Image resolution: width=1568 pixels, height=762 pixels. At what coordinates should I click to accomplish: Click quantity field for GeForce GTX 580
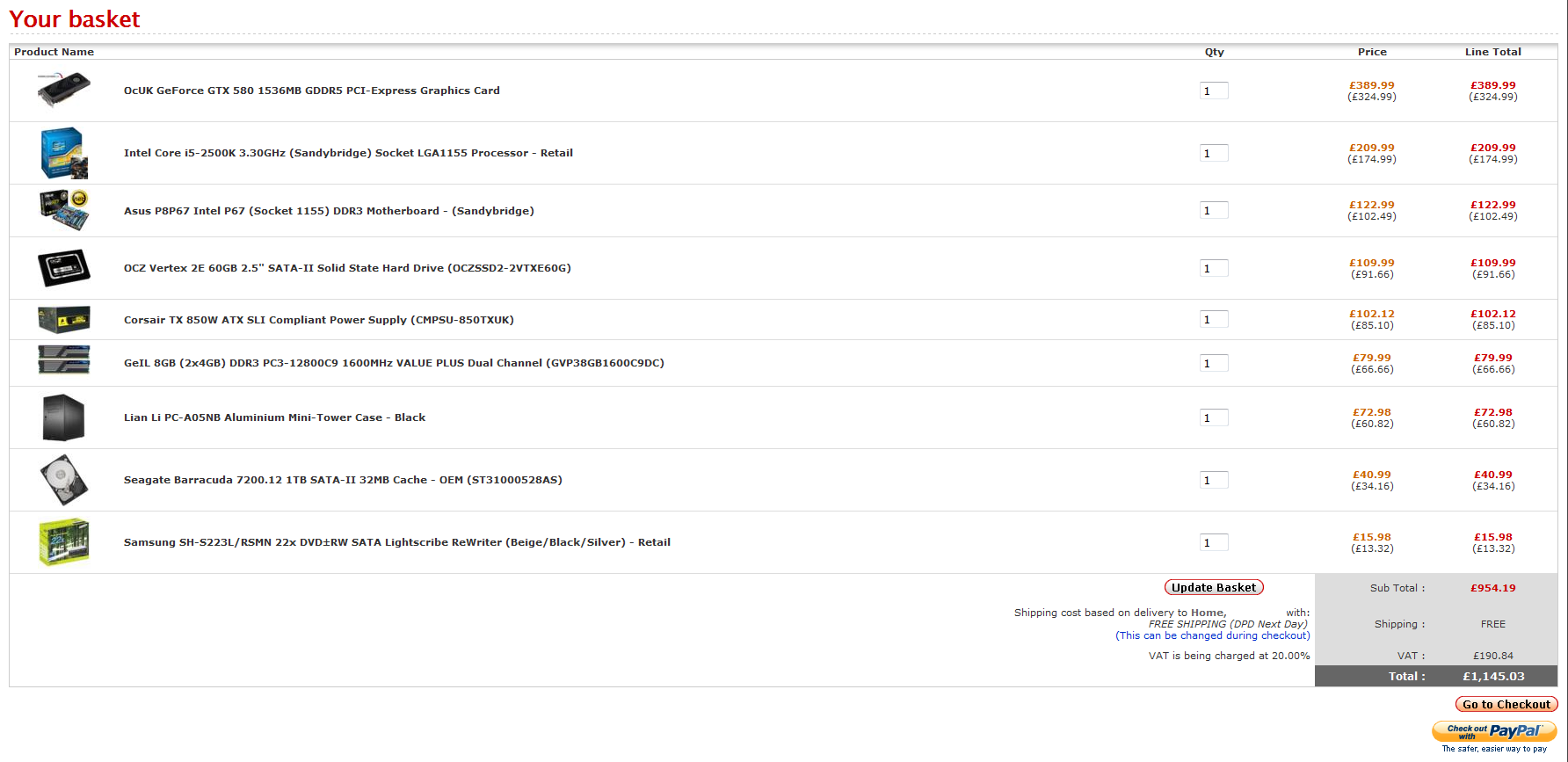pos(1213,91)
